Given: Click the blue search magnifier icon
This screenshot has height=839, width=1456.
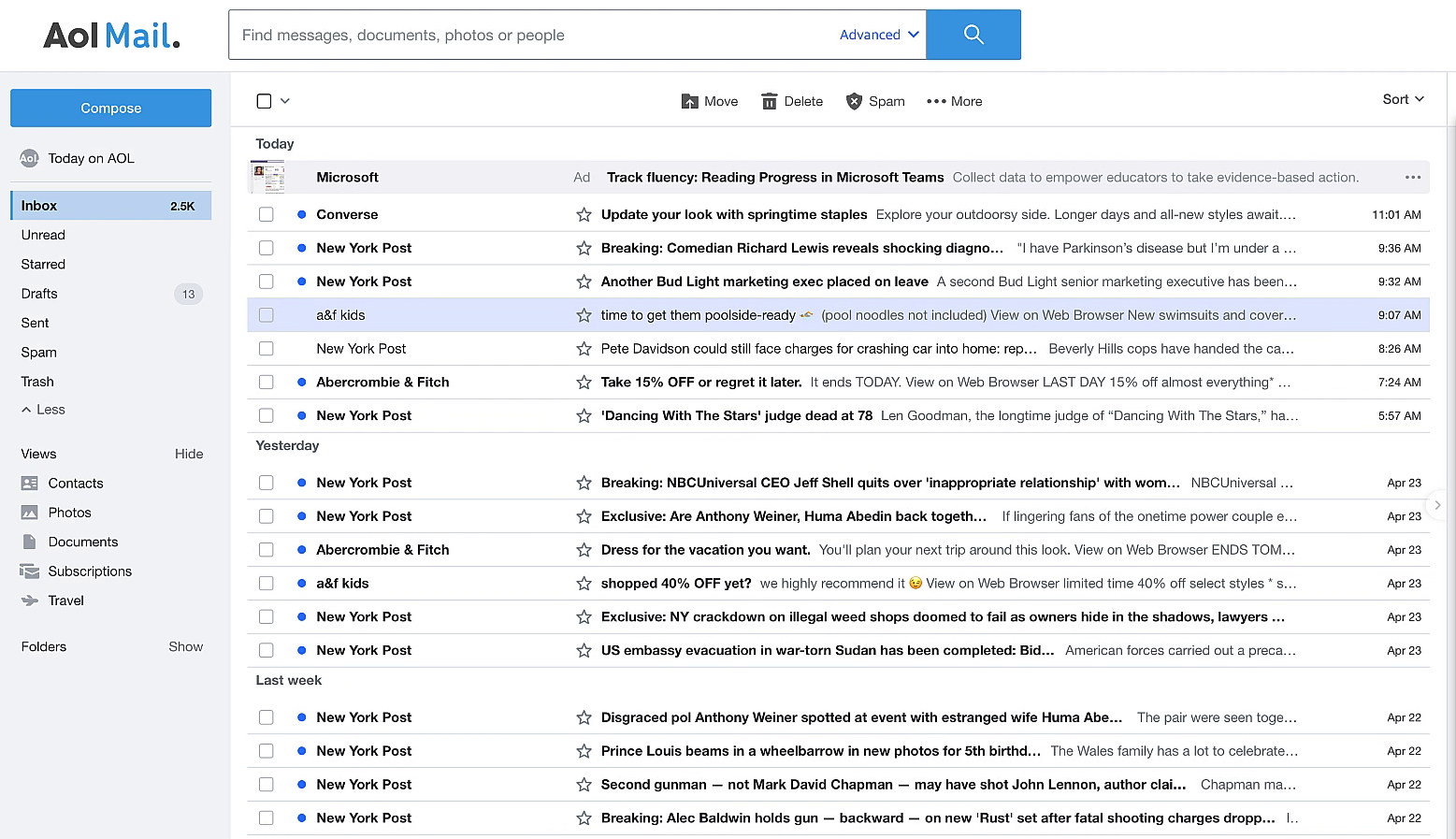Looking at the screenshot, I should click(x=973, y=34).
